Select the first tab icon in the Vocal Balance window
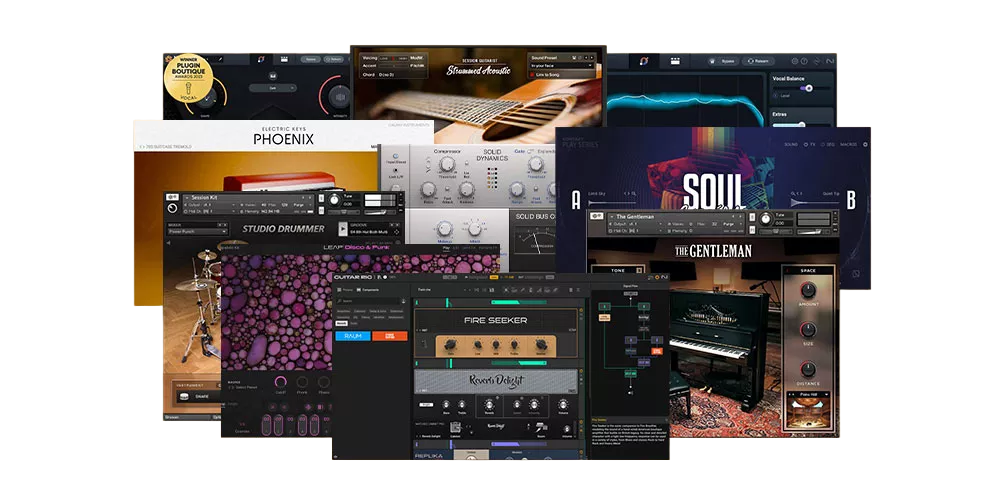The height and width of the screenshot is (500, 1000). tap(643, 61)
